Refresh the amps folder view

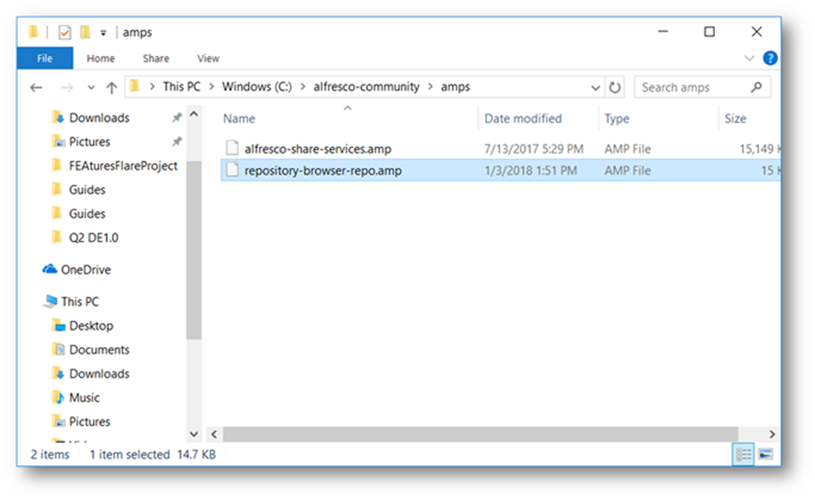pyautogui.click(x=615, y=87)
